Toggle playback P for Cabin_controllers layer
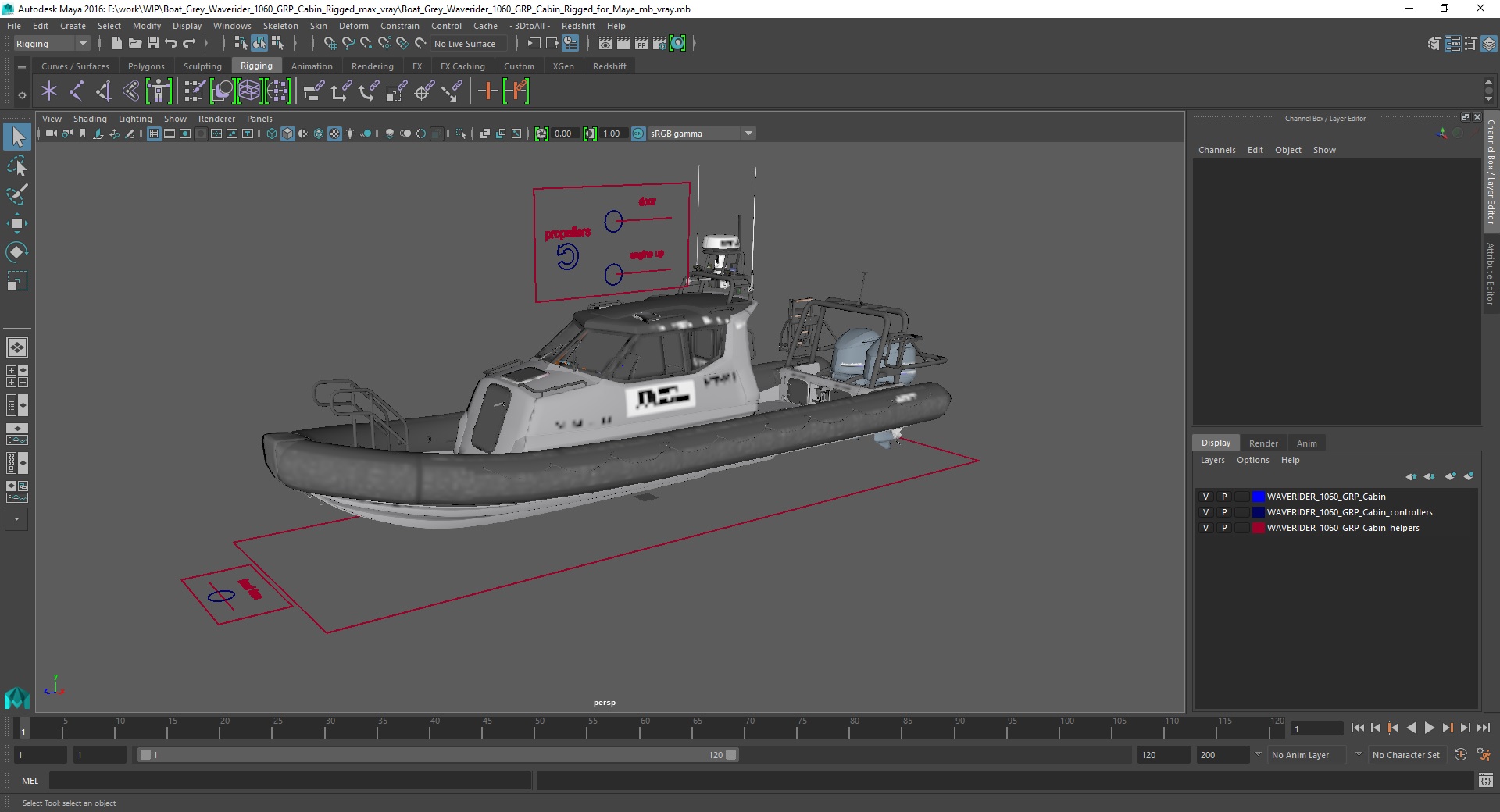 (1224, 512)
